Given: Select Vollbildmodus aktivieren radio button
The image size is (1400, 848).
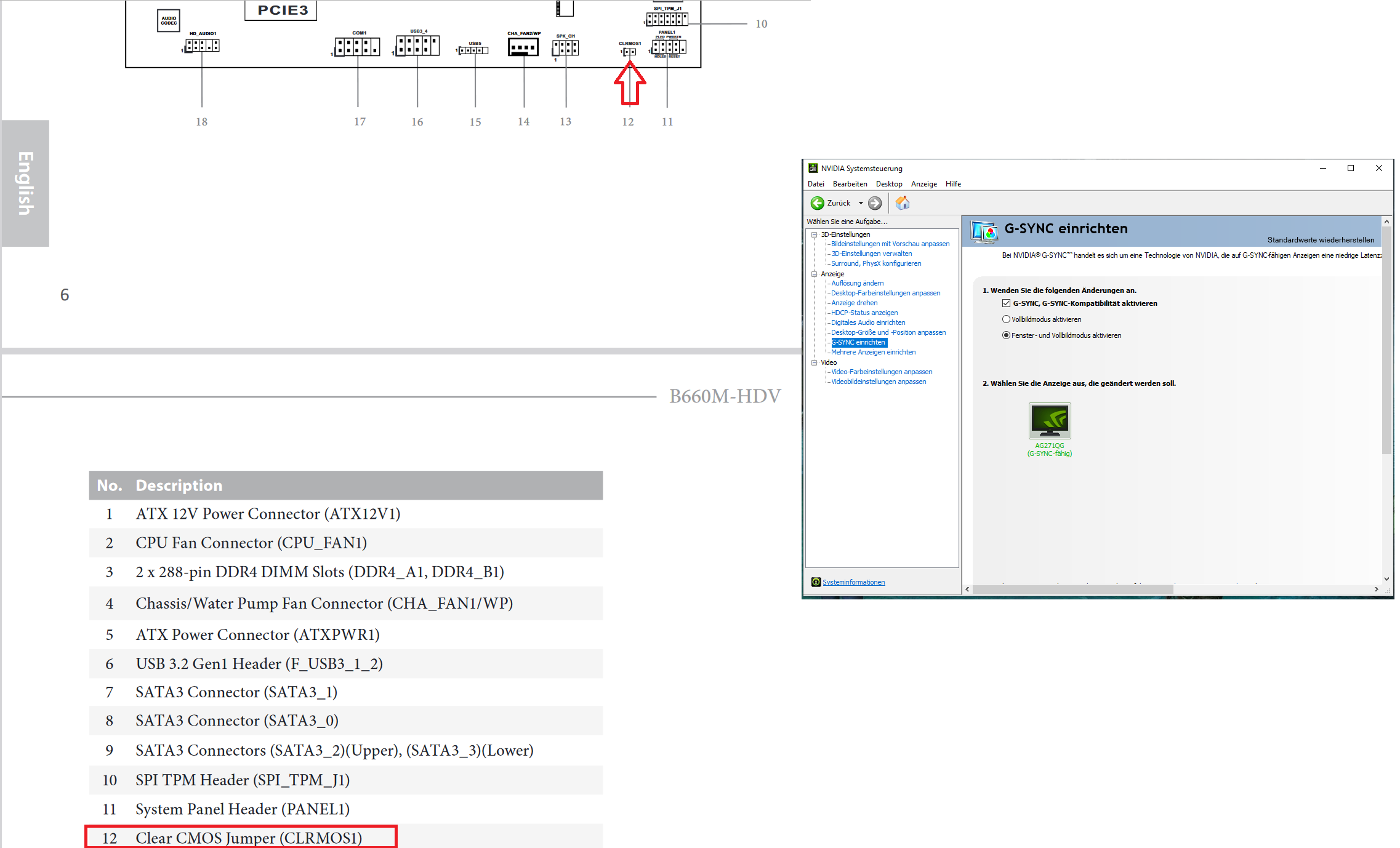Looking at the screenshot, I should tap(1006, 319).
